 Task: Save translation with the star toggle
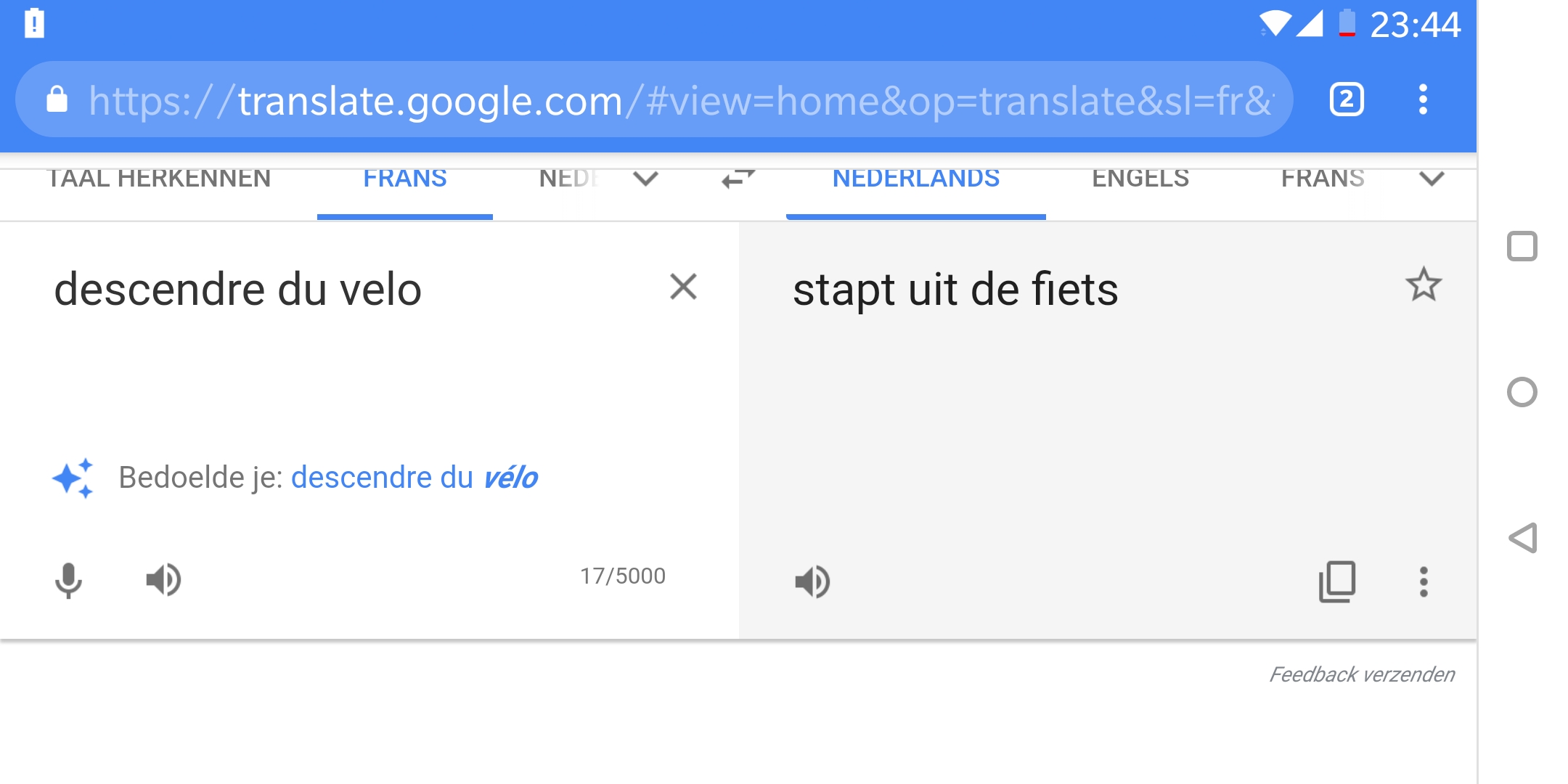pyautogui.click(x=1423, y=285)
